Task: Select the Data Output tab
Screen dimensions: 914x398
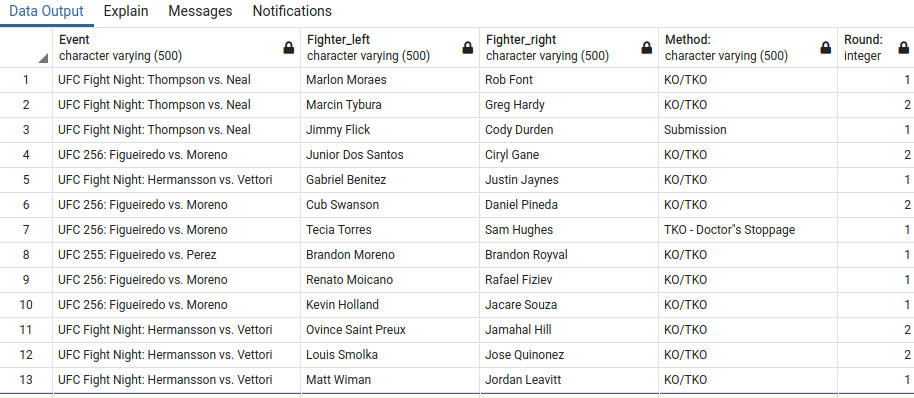Action: point(46,11)
